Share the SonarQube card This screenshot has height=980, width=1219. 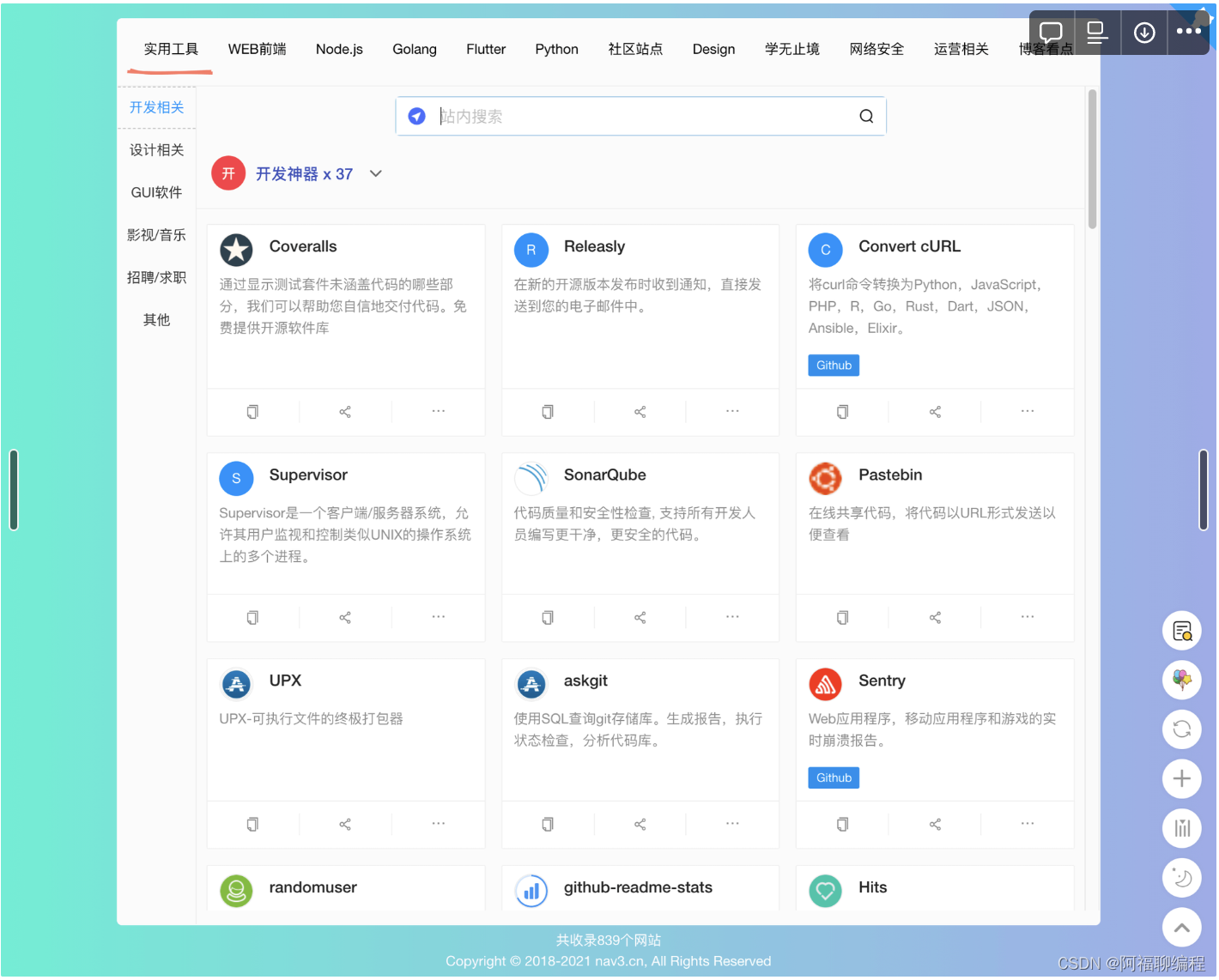pyautogui.click(x=640, y=618)
